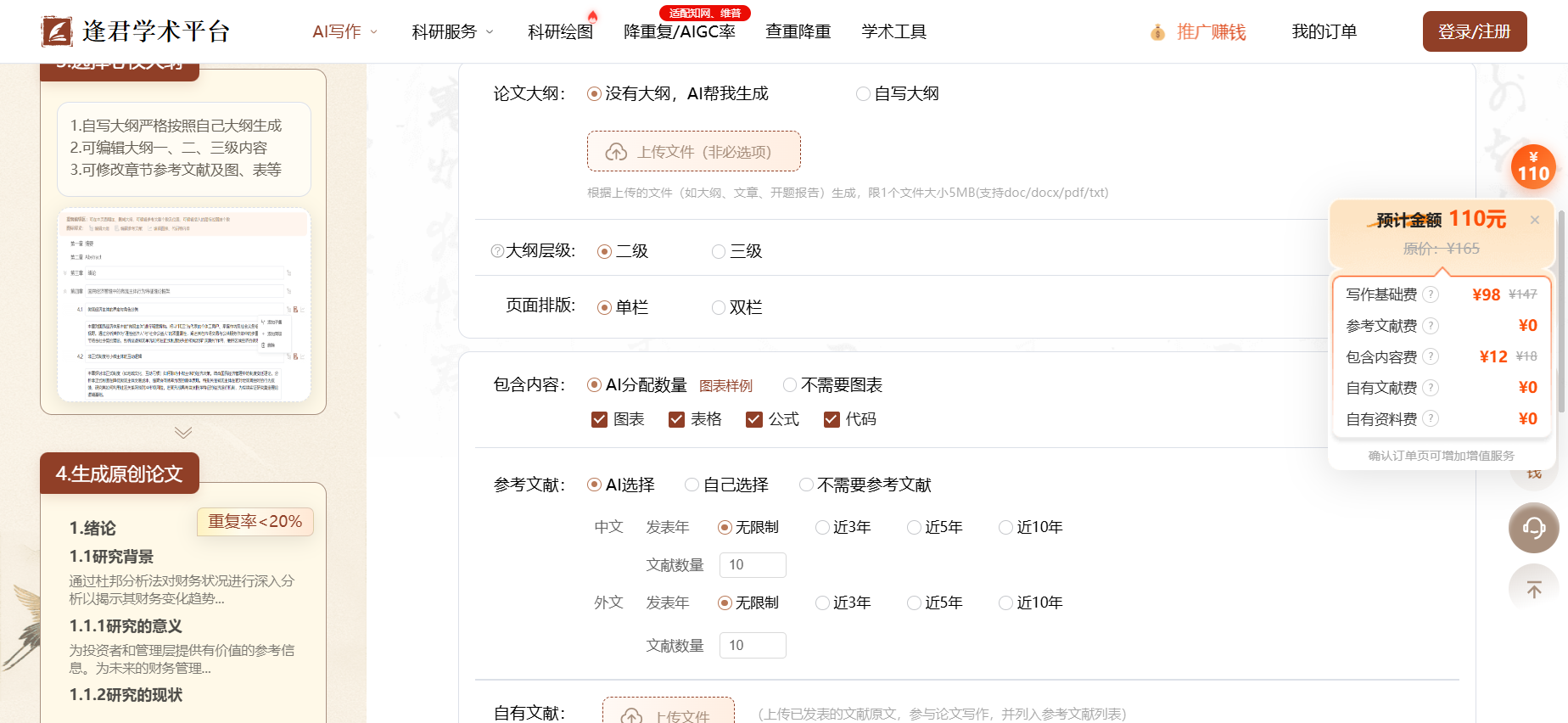
Task: Click the 自有文献 上传文件 button
Action: pyautogui.click(x=669, y=713)
